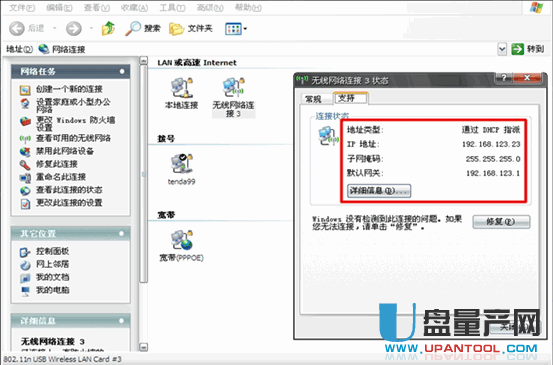Screen dimensions: 553x365
Task: Click the 修复(P) button in dialog
Action: pyautogui.click(x=501, y=221)
